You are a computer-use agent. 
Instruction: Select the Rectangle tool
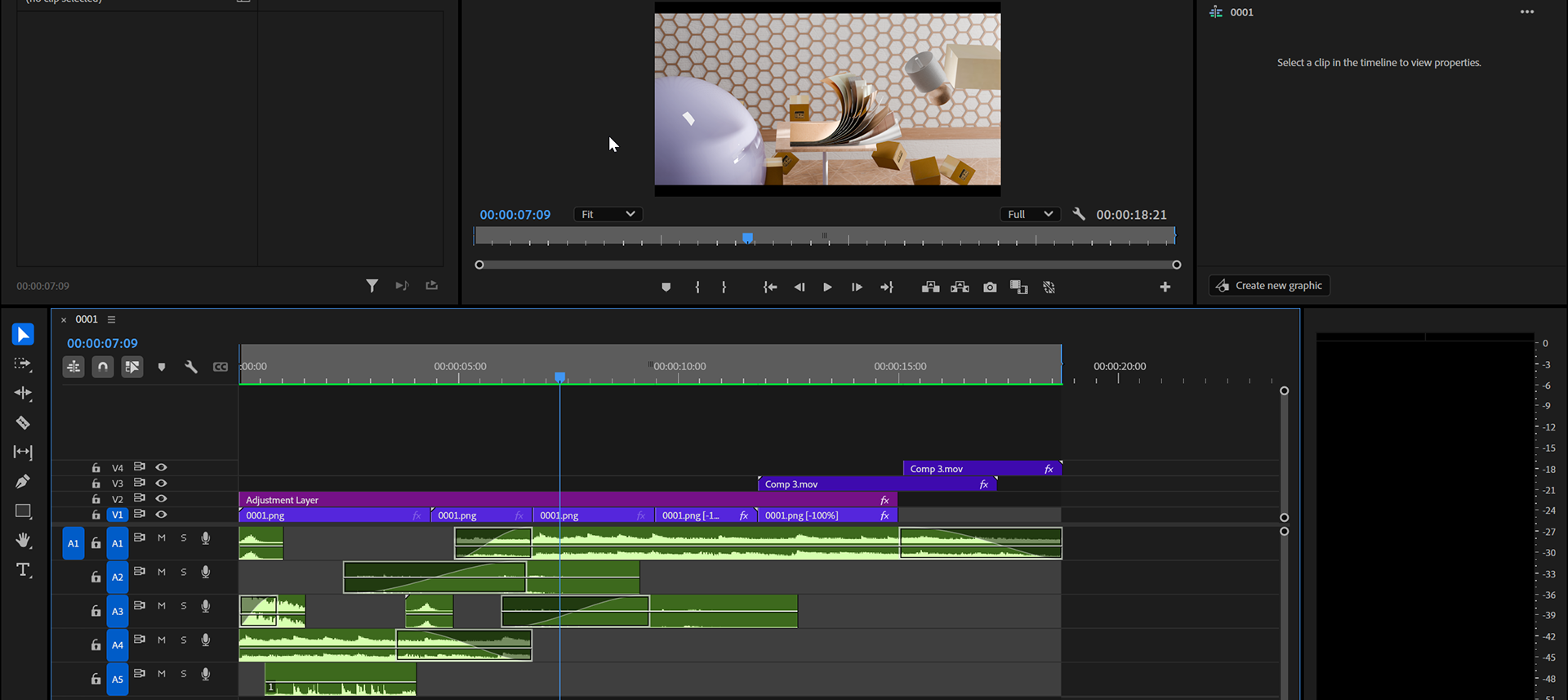23,511
